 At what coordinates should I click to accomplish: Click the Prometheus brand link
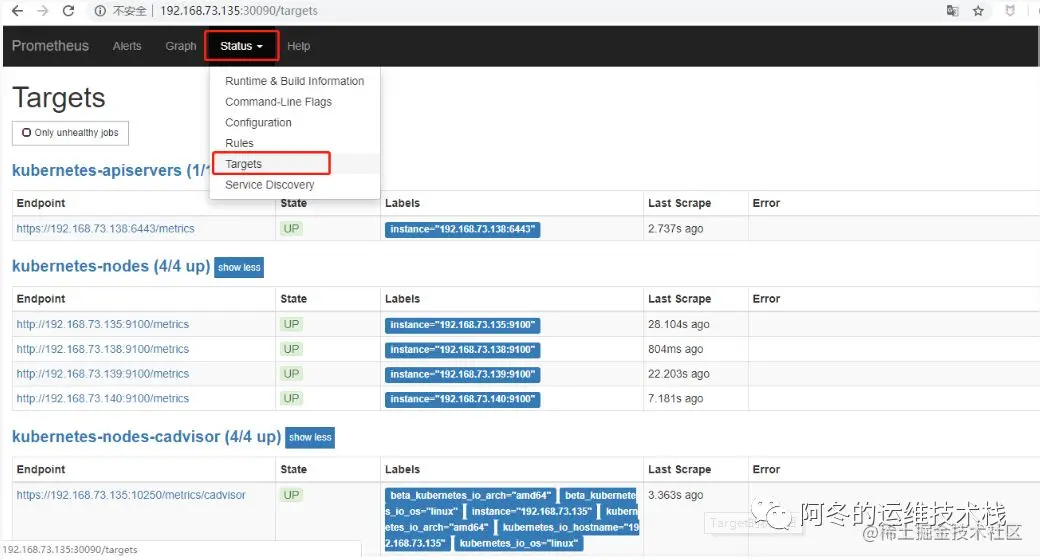50,46
